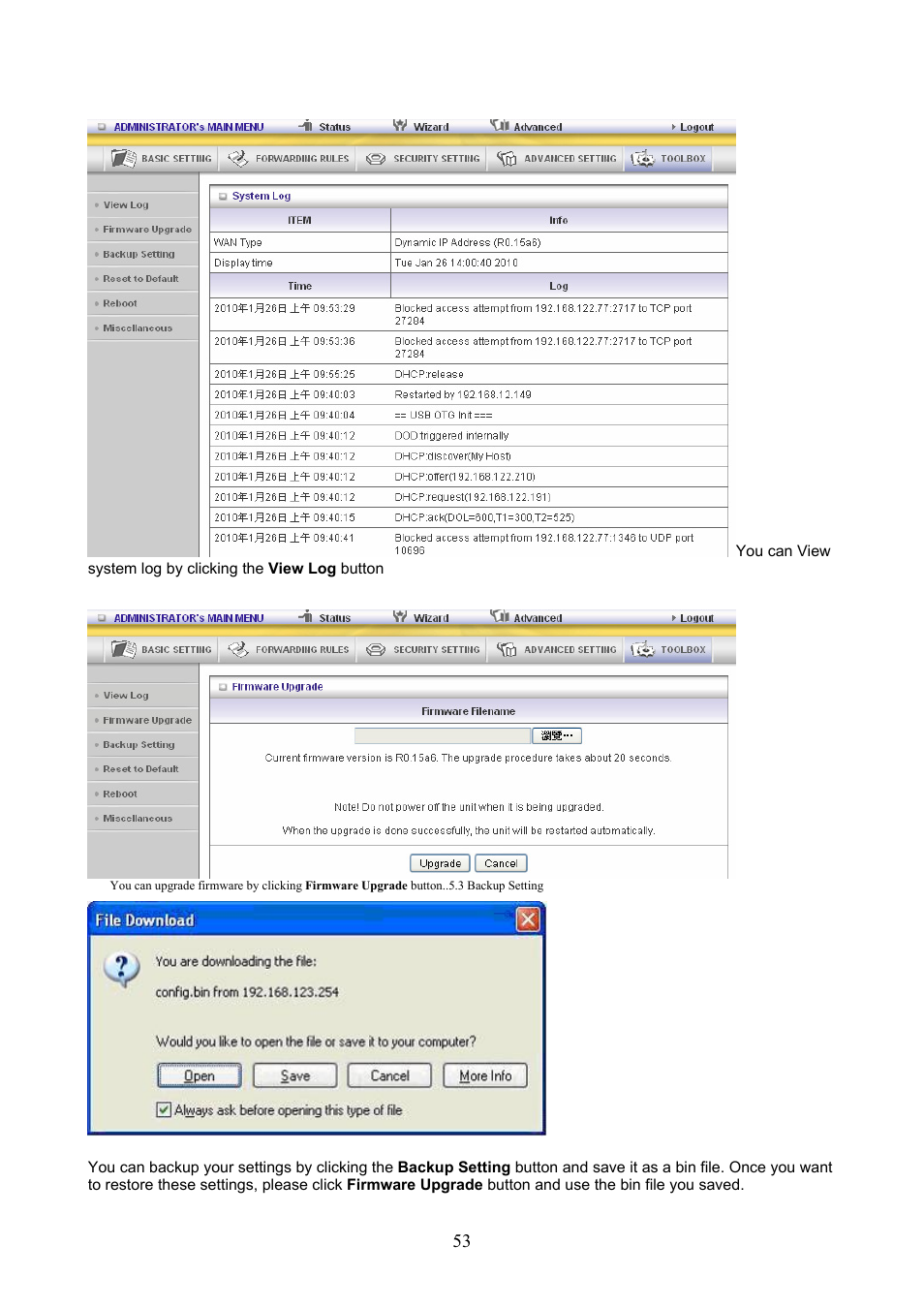
Task: Open Backup Setting in System Log sidebar
Action: coord(139,255)
